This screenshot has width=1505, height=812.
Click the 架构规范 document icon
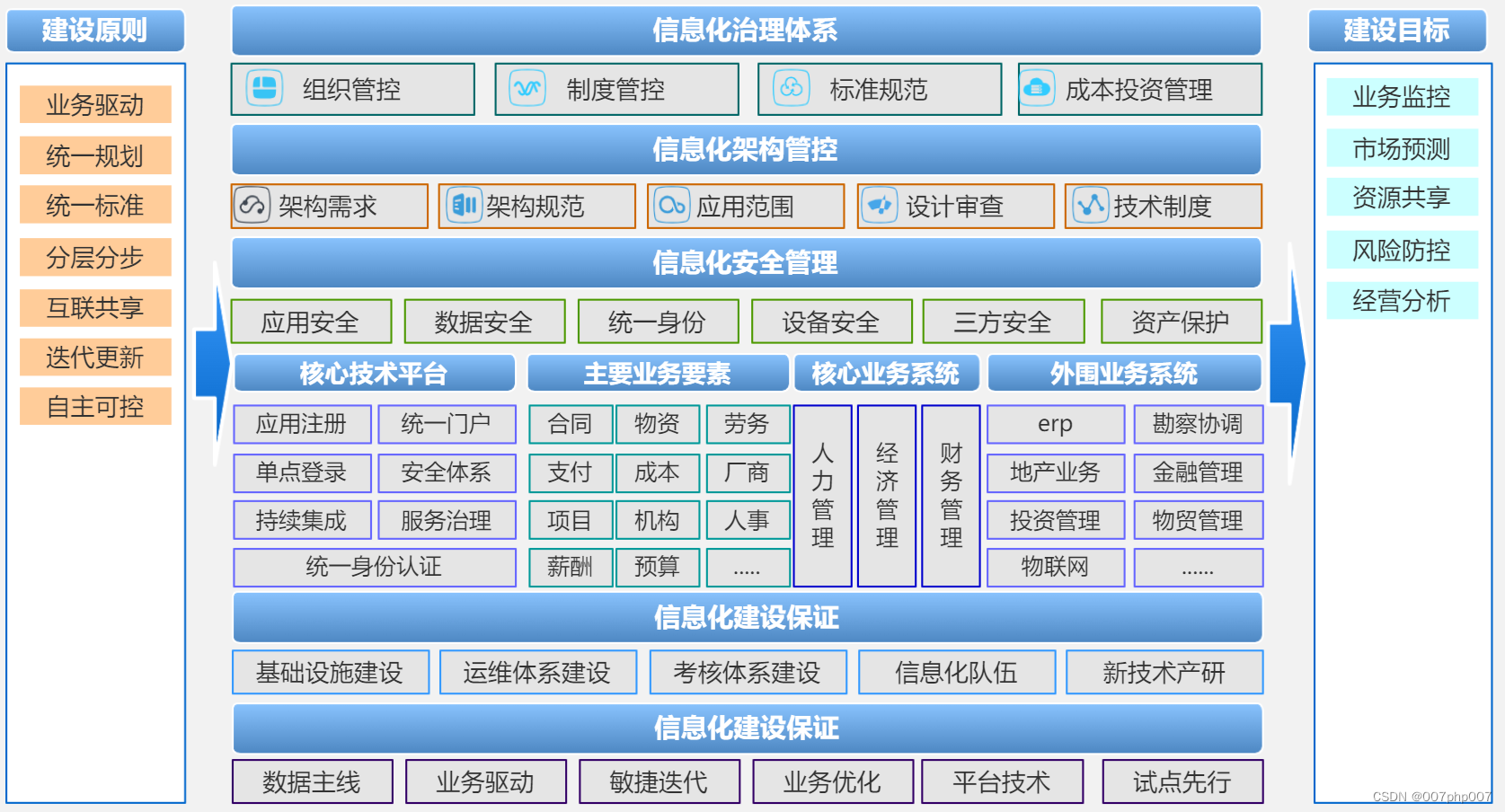(465, 206)
